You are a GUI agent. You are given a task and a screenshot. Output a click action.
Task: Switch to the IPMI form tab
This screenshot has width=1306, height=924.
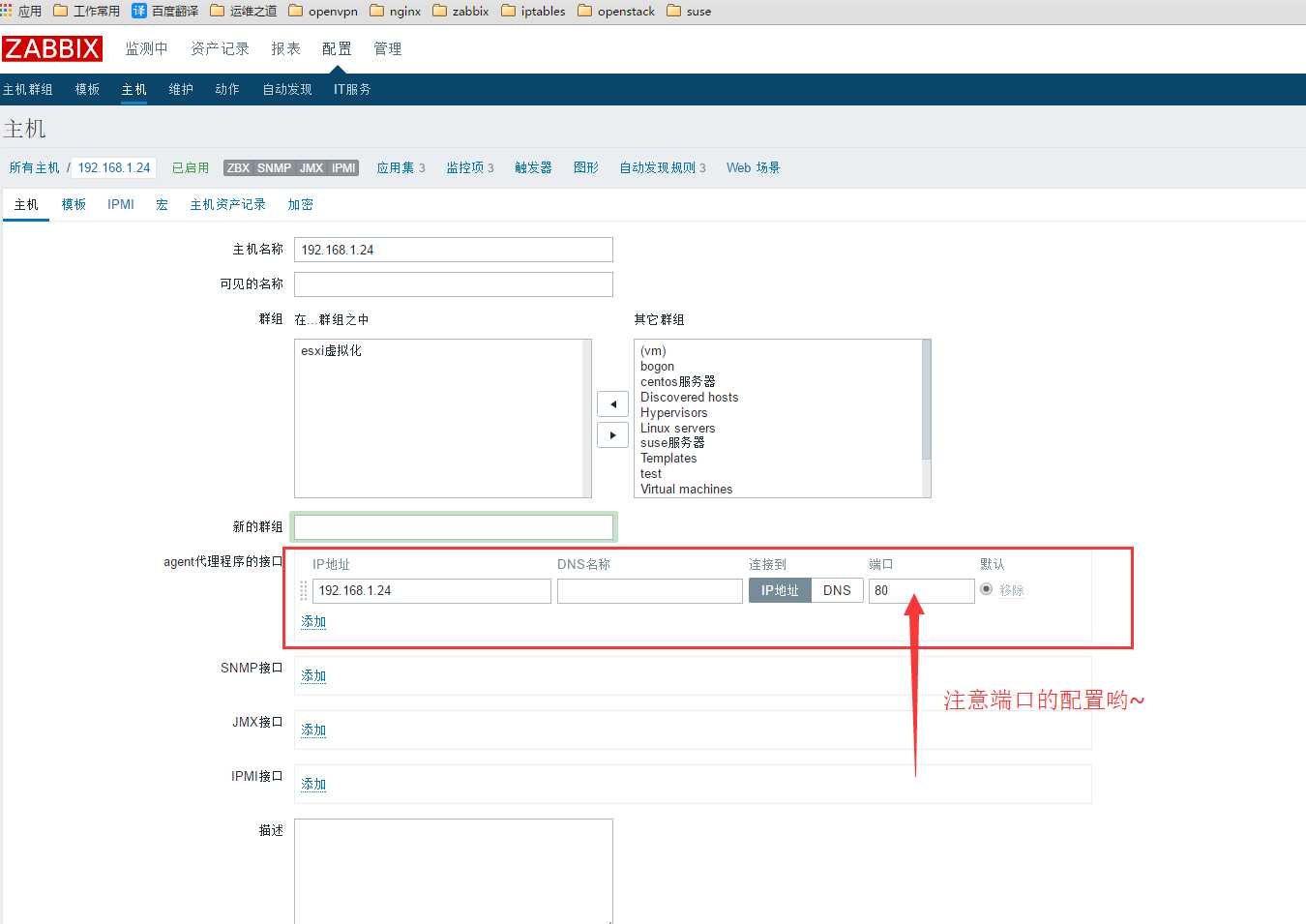(x=121, y=204)
